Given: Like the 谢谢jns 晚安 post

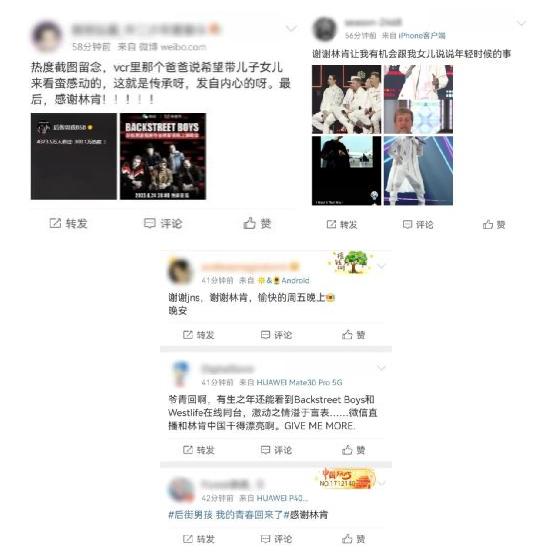Looking at the screenshot, I should [x=353, y=335].
